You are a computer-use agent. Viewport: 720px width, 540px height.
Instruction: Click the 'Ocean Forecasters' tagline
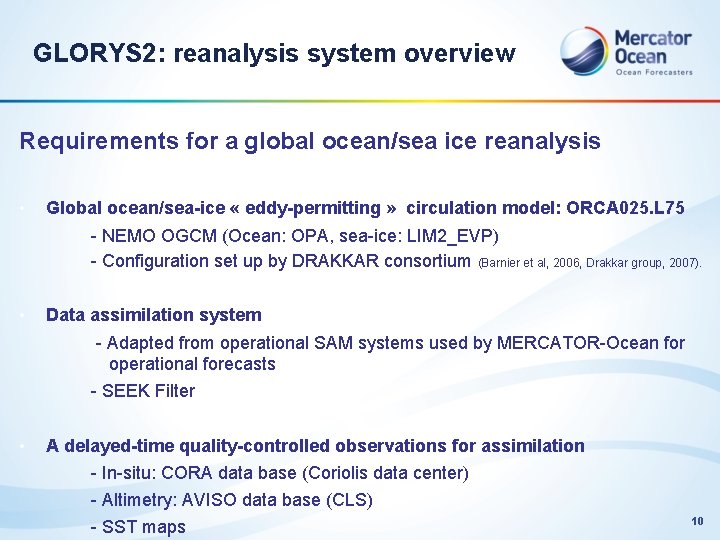(654, 72)
